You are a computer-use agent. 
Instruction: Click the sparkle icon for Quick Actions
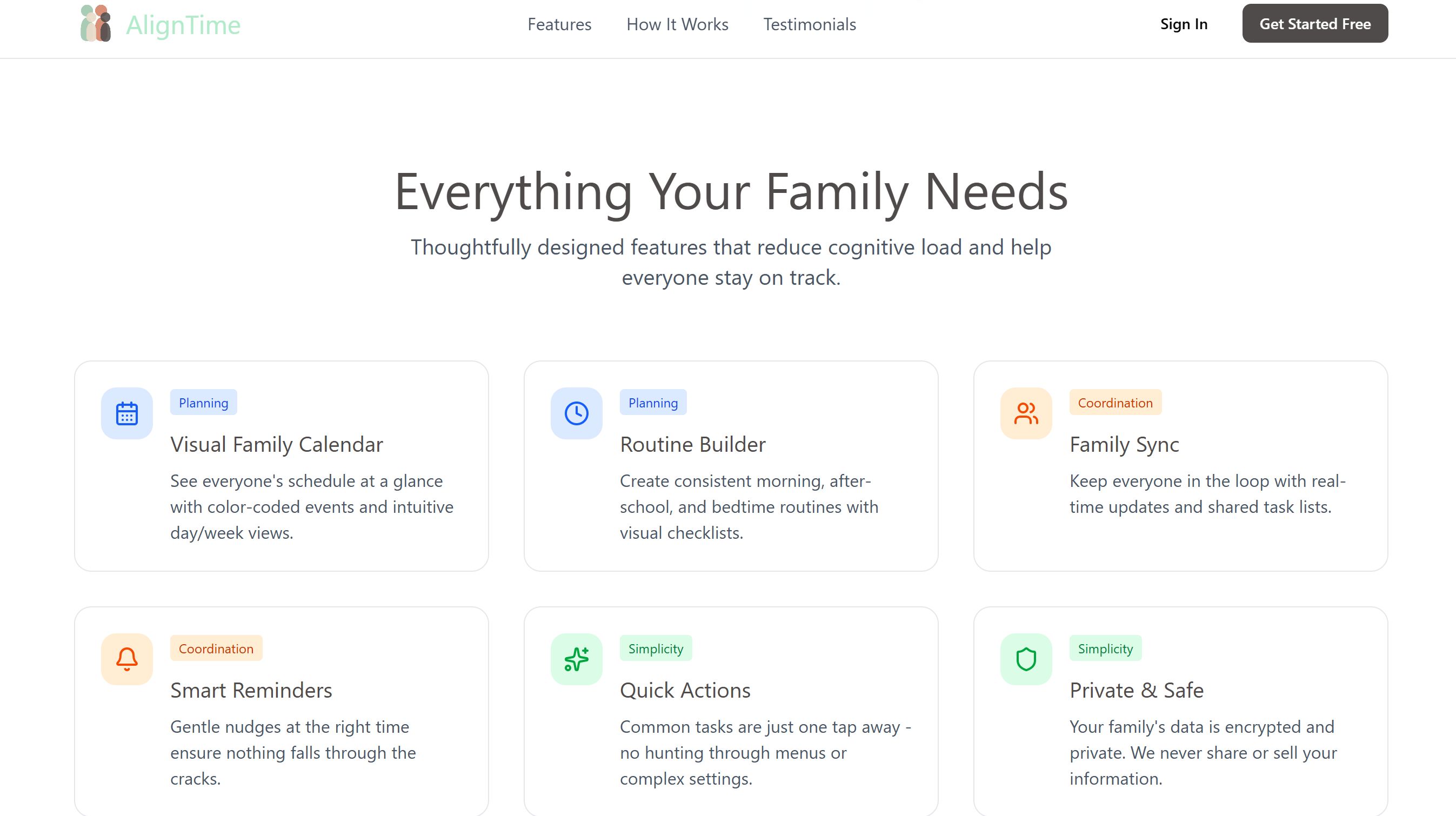tap(576, 659)
